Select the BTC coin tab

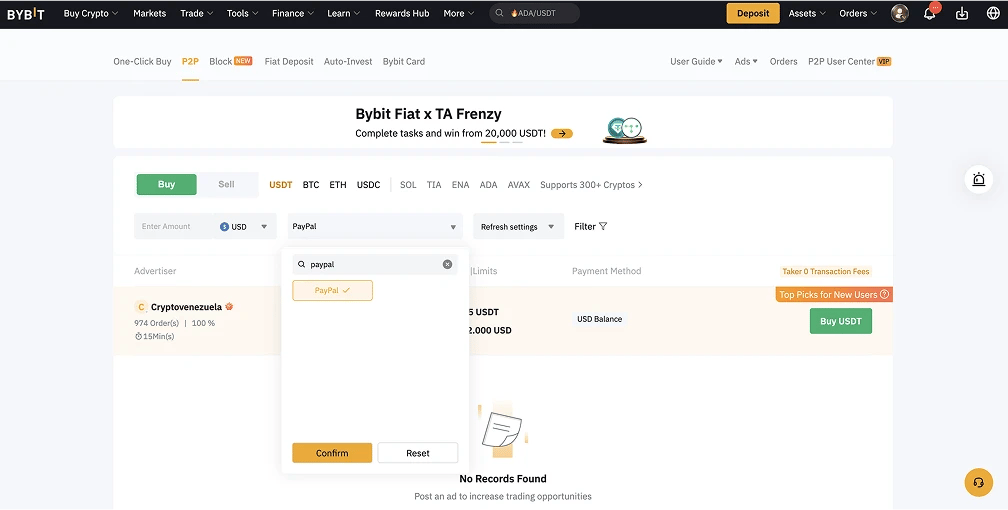[311, 185]
